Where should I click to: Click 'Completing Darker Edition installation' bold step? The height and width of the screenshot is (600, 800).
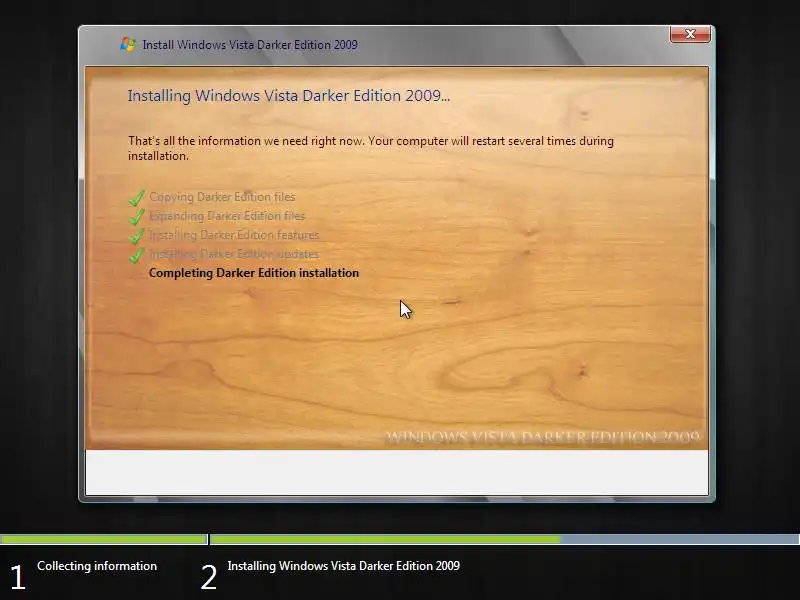pyautogui.click(x=254, y=273)
